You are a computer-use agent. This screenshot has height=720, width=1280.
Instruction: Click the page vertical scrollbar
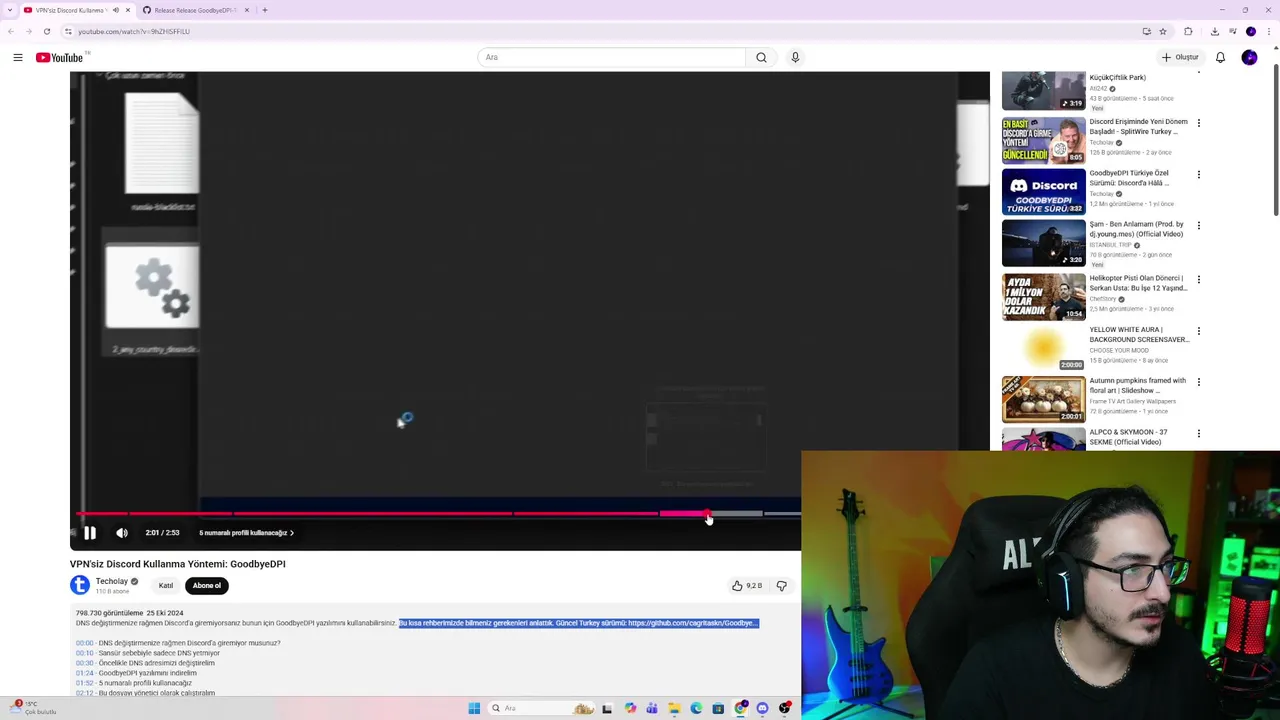point(1275,140)
